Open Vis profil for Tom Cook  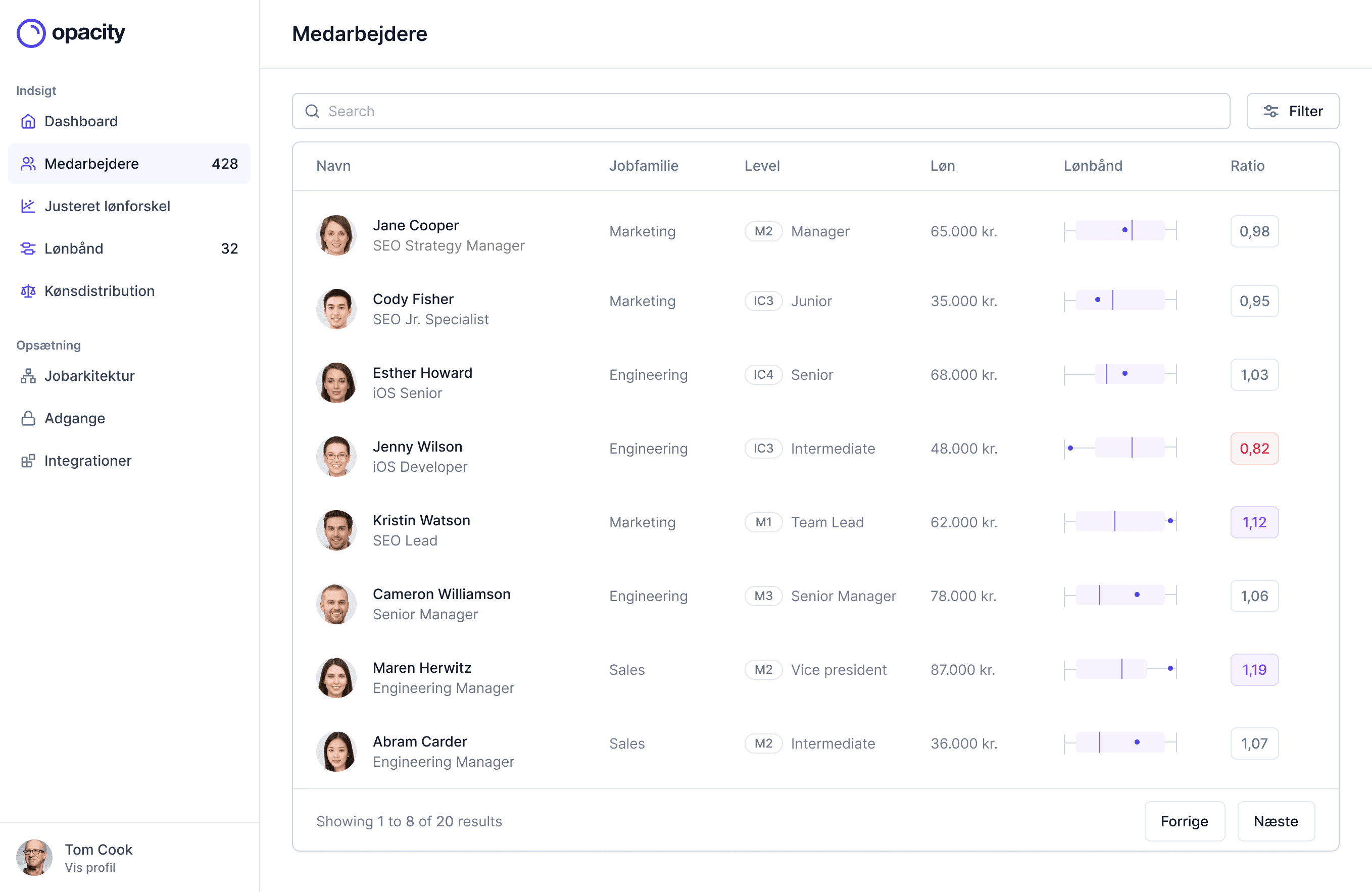90,868
